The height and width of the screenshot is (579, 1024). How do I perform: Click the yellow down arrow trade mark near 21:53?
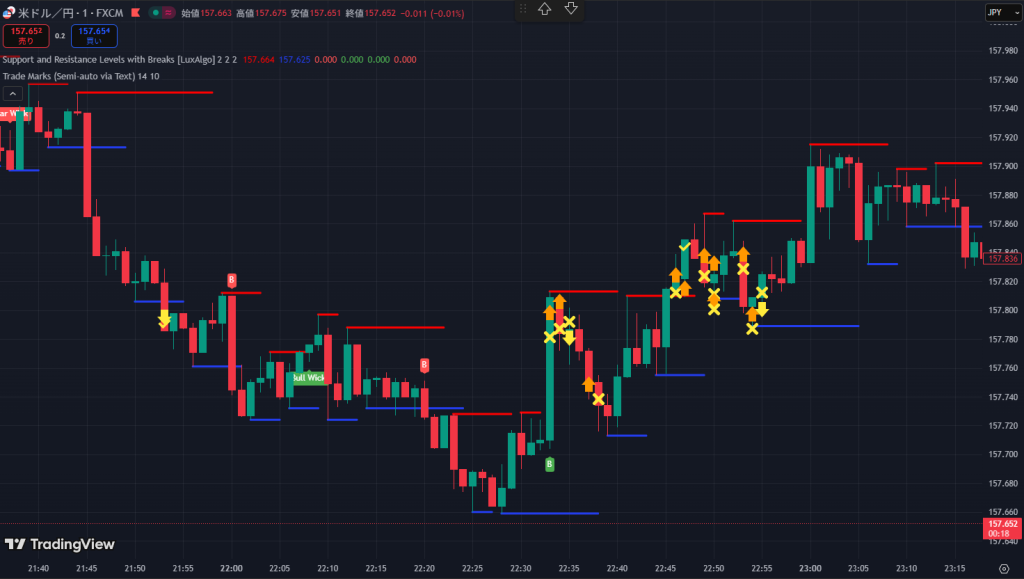coord(164,318)
